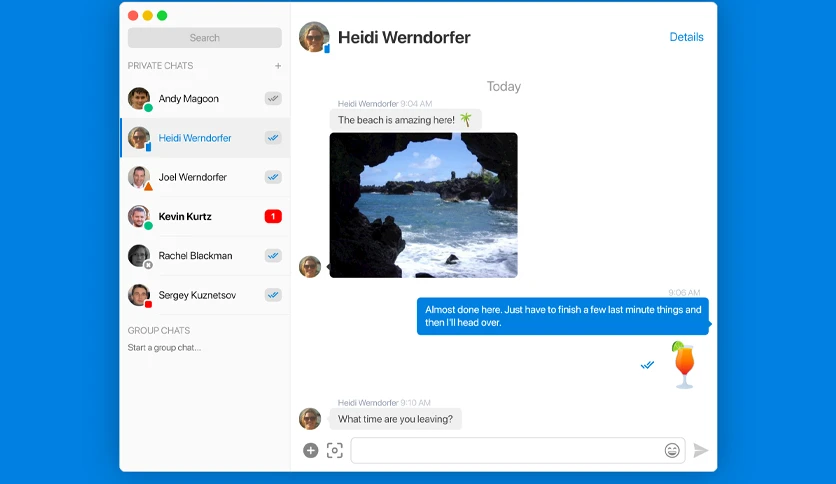The height and width of the screenshot is (484, 836).
Task: Open chat with Andy Magoon
Action: [205, 99]
